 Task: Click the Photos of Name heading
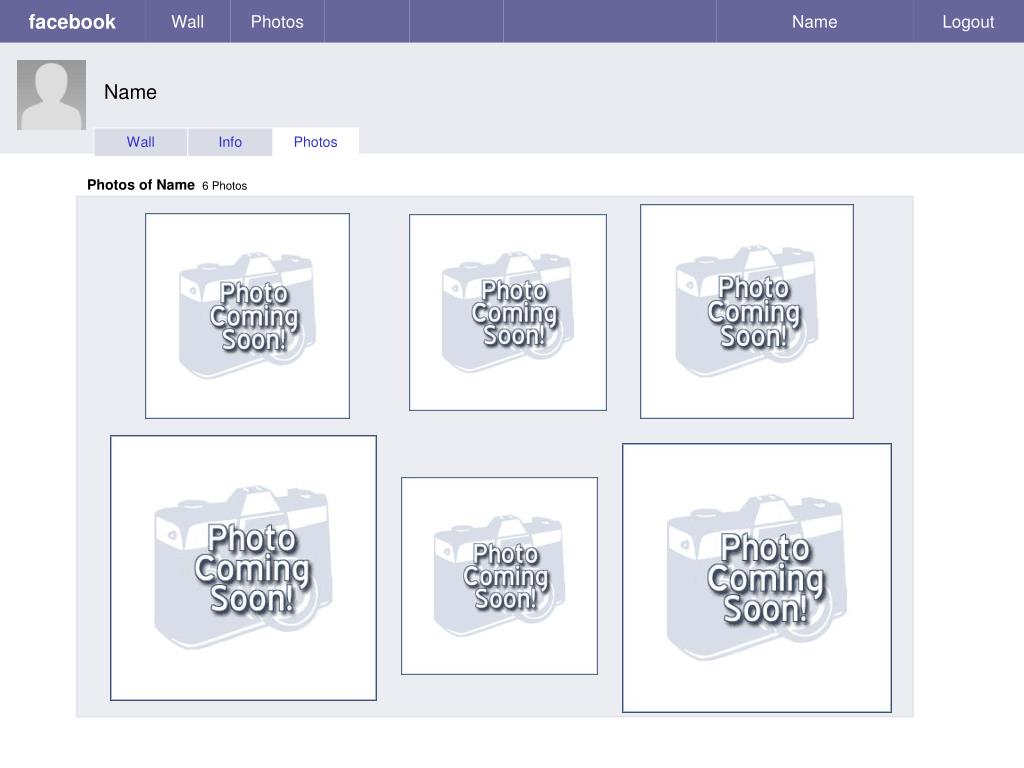click(140, 185)
